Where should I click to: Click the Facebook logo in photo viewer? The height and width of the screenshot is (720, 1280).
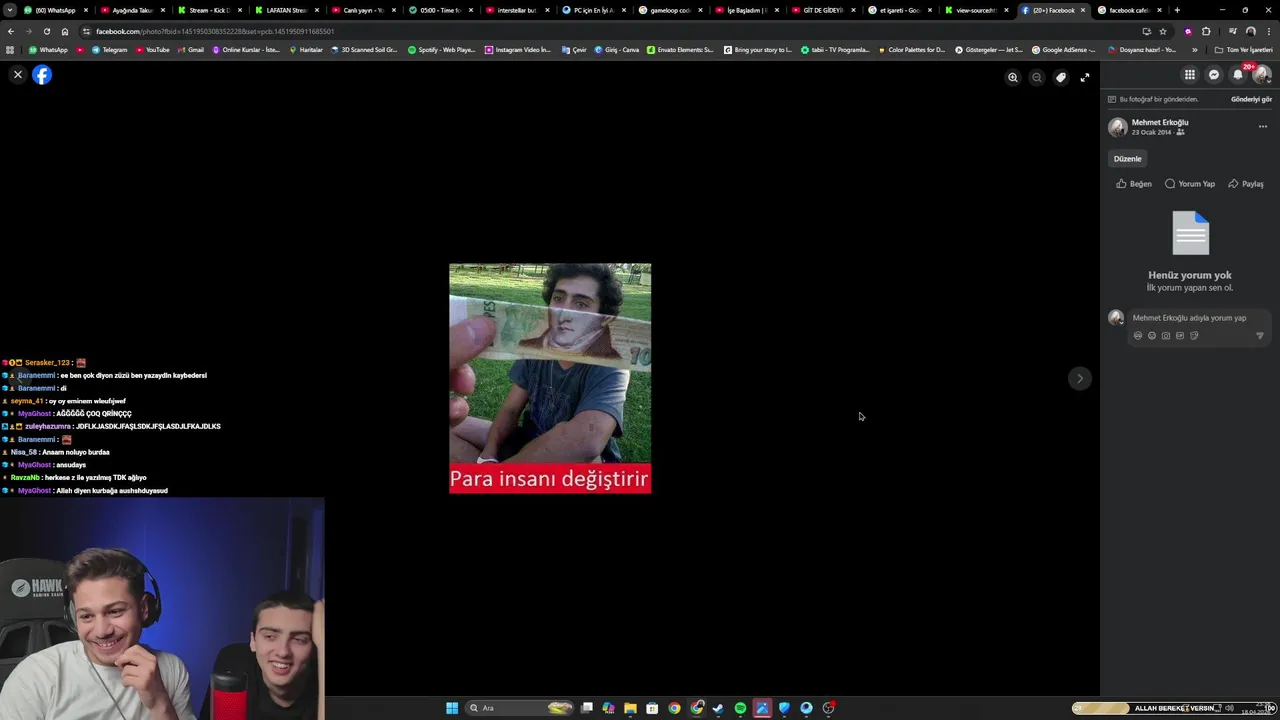42,75
